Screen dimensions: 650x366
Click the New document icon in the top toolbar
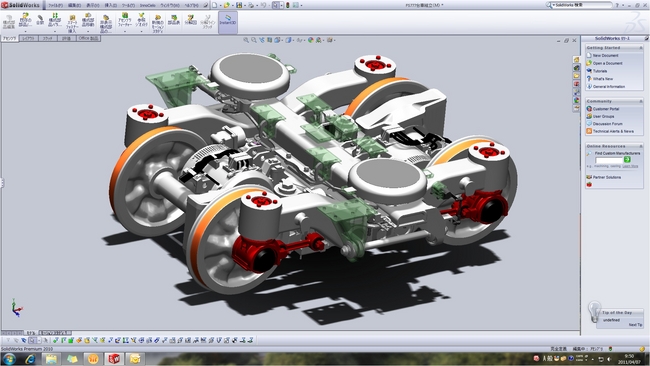point(214,5)
